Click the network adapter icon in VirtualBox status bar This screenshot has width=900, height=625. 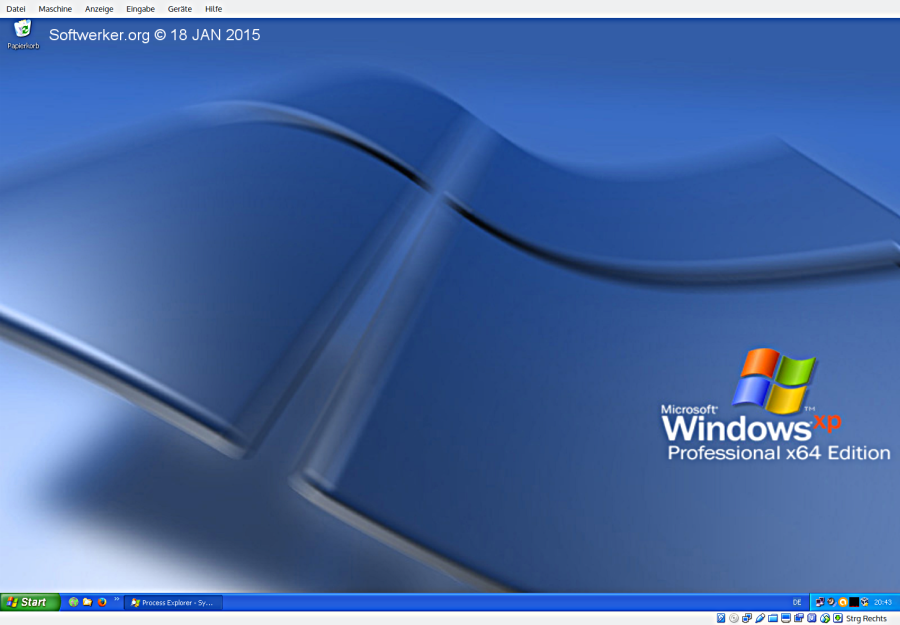[x=747, y=618]
